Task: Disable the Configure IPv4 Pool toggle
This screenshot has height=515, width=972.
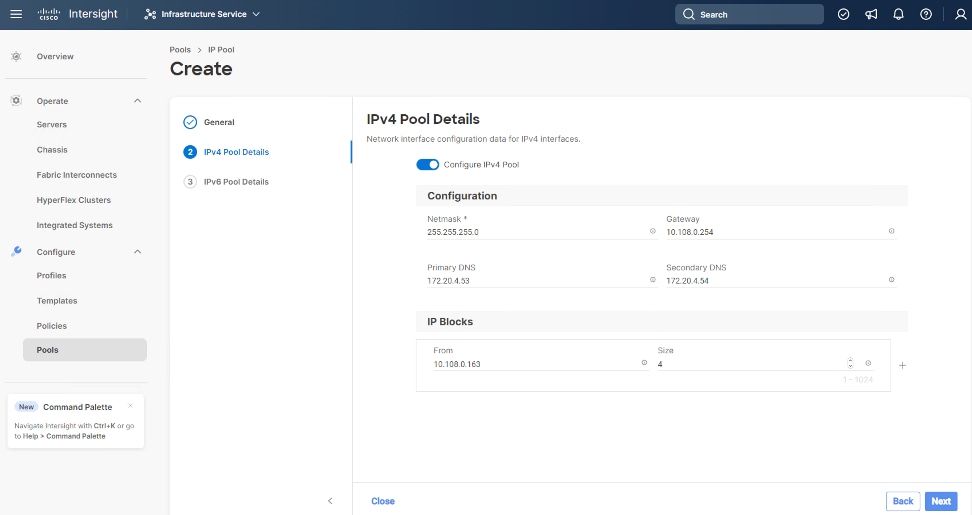Action: pyautogui.click(x=428, y=165)
